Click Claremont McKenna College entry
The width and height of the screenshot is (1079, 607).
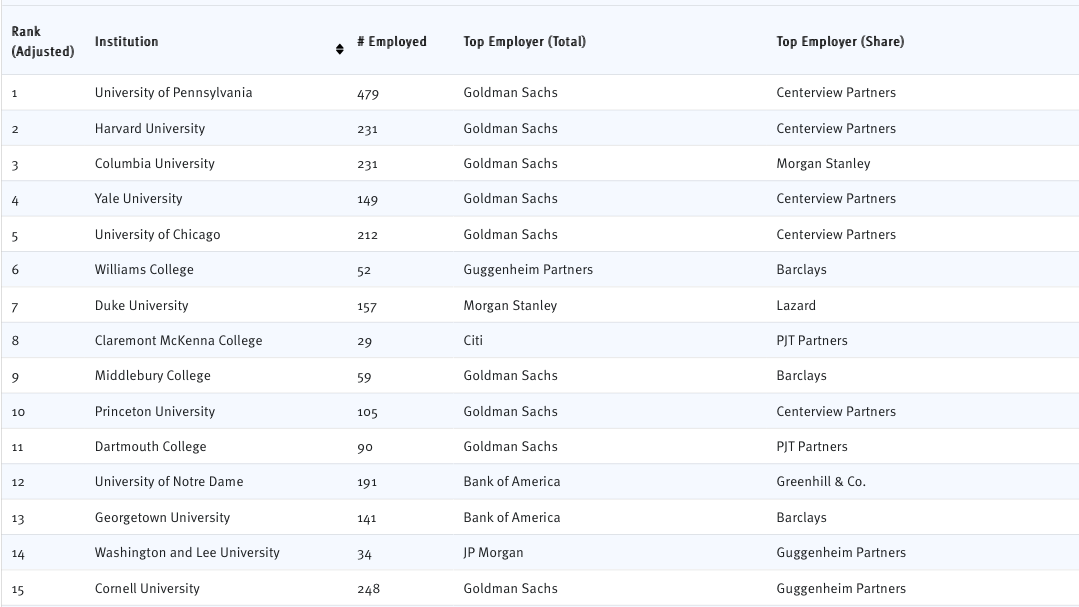(x=179, y=341)
